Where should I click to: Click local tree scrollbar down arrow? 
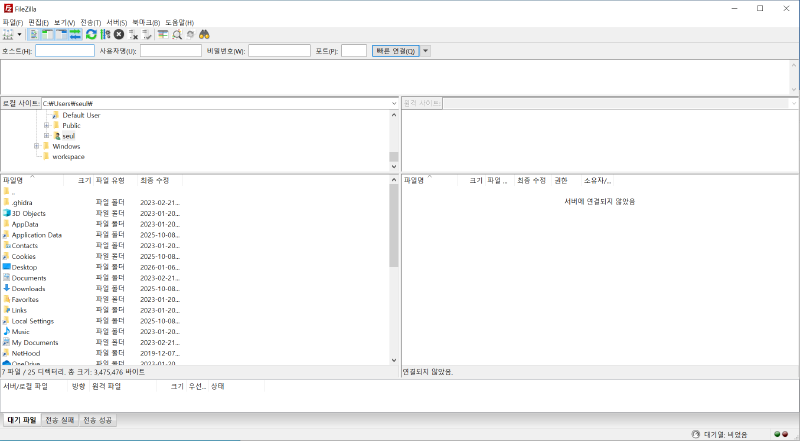(x=393, y=166)
